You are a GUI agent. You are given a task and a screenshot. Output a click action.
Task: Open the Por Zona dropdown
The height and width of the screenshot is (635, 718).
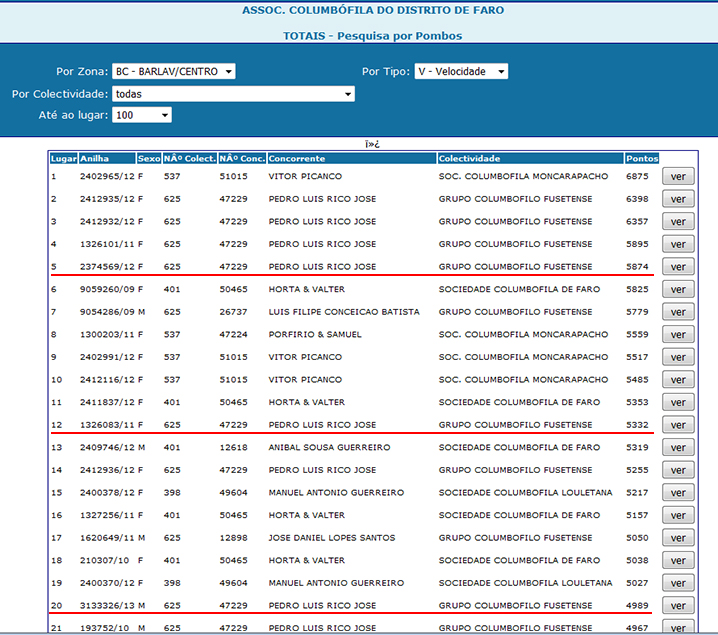(173, 72)
